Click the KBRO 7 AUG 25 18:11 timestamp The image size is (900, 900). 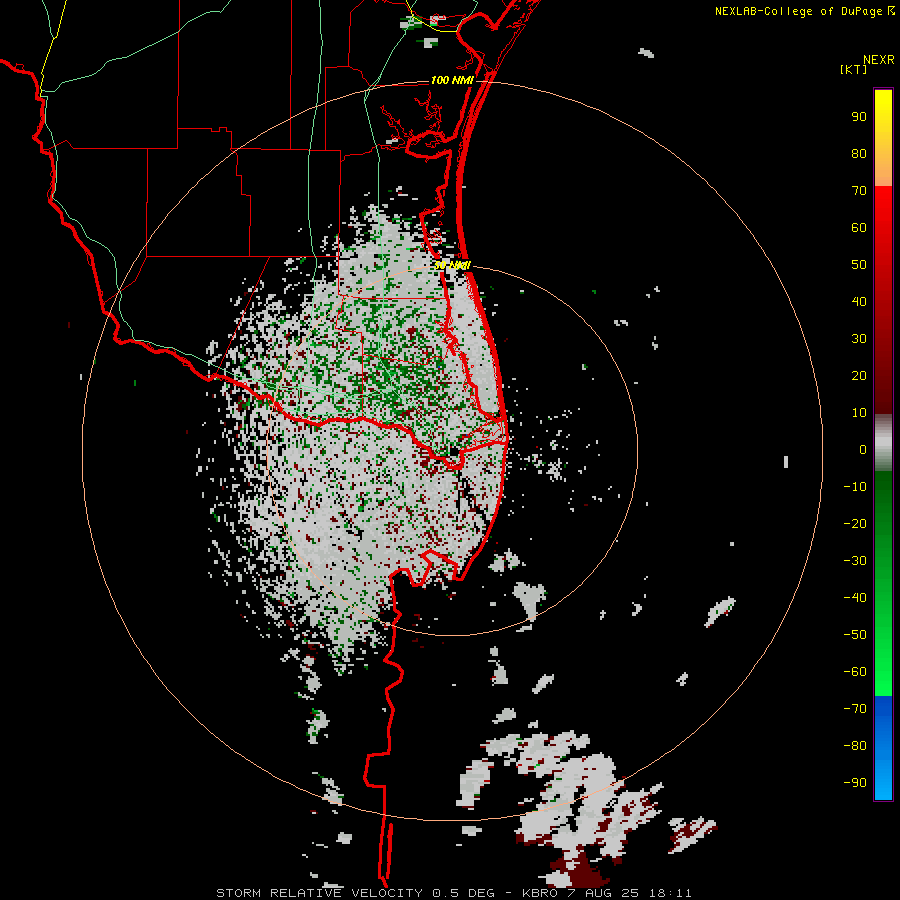tap(606, 893)
